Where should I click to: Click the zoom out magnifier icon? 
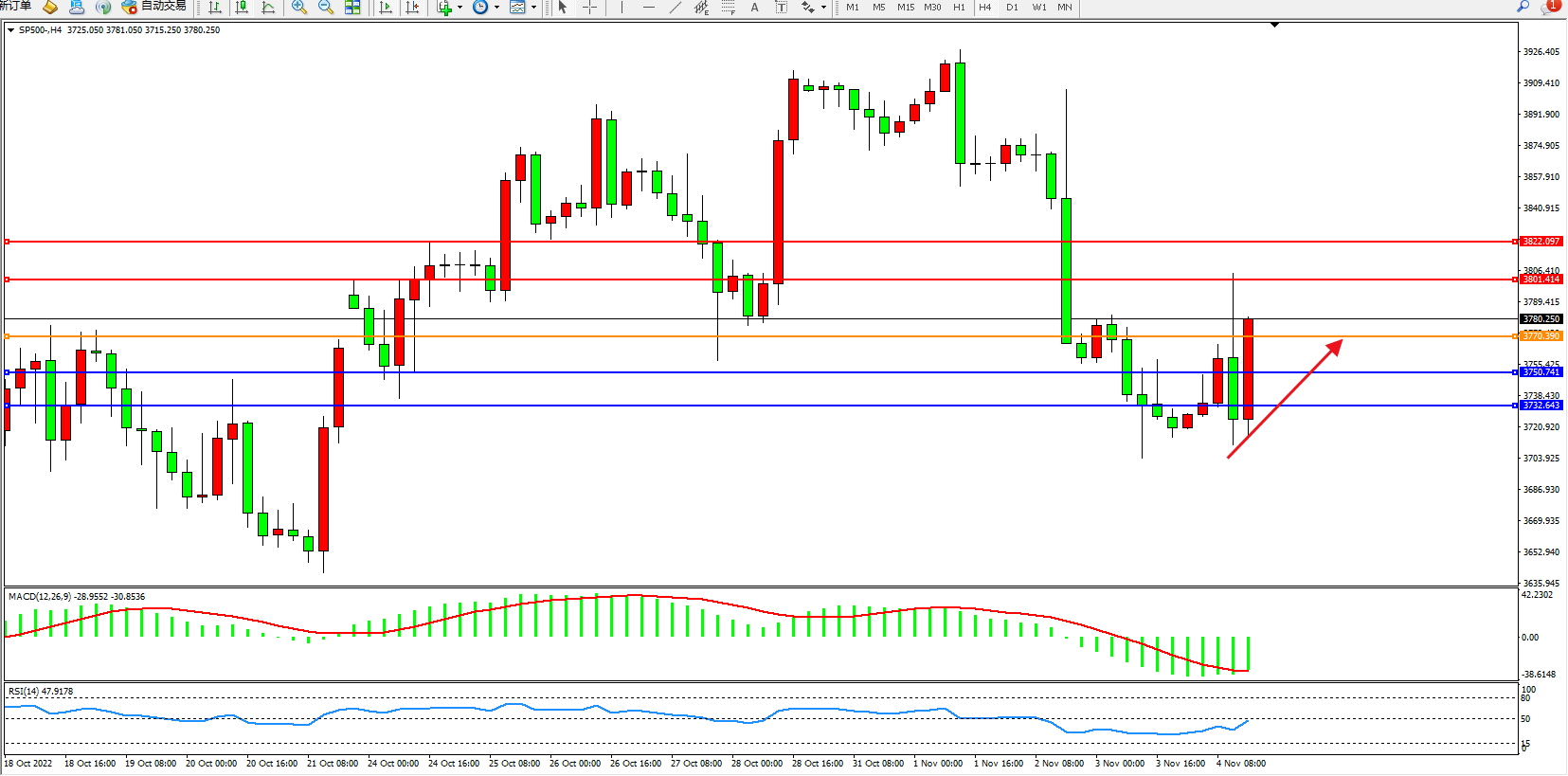click(326, 8)
